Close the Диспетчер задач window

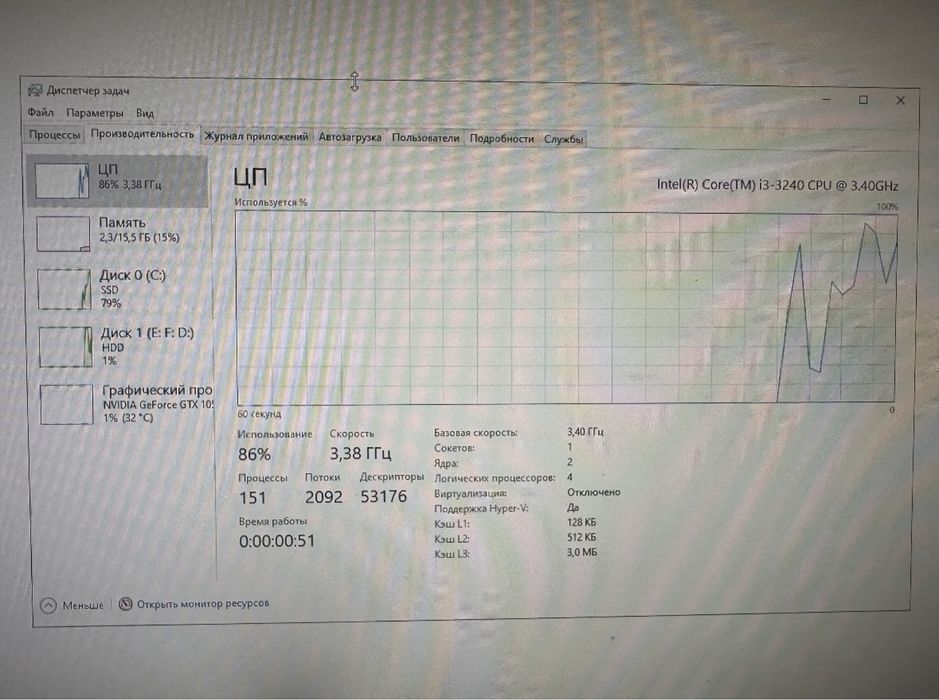pyautogui.click(x=900, y=101)
